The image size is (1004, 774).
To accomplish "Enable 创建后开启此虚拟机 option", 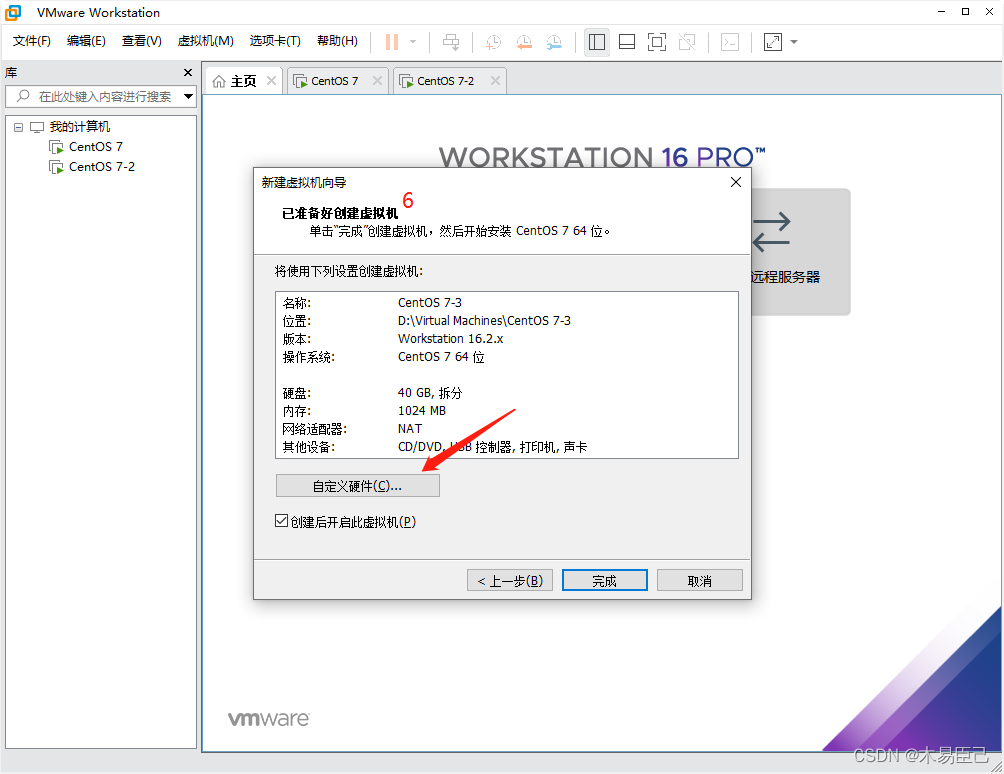I will [x=281, y=520].
